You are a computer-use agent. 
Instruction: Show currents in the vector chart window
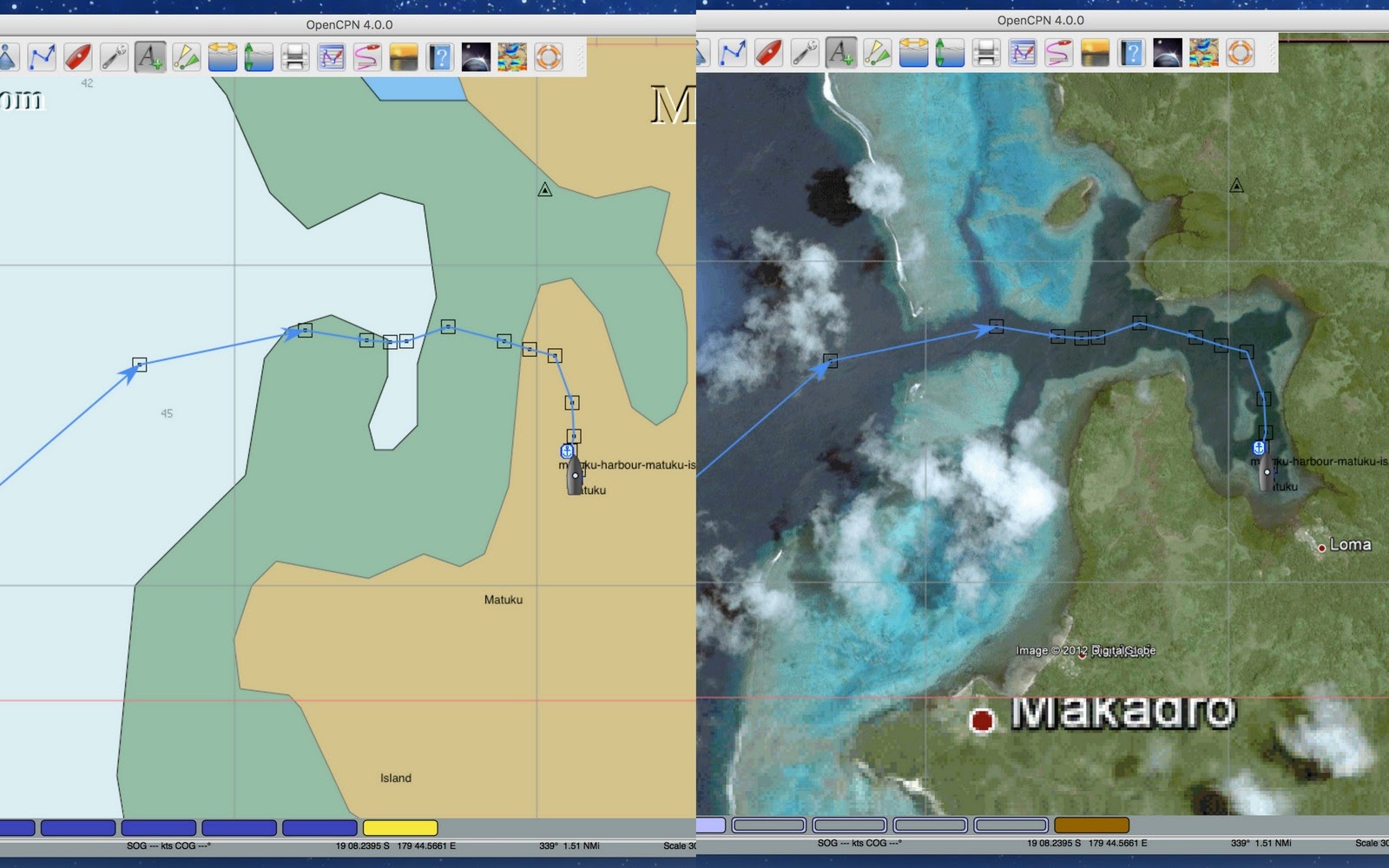tap(222, 57)
